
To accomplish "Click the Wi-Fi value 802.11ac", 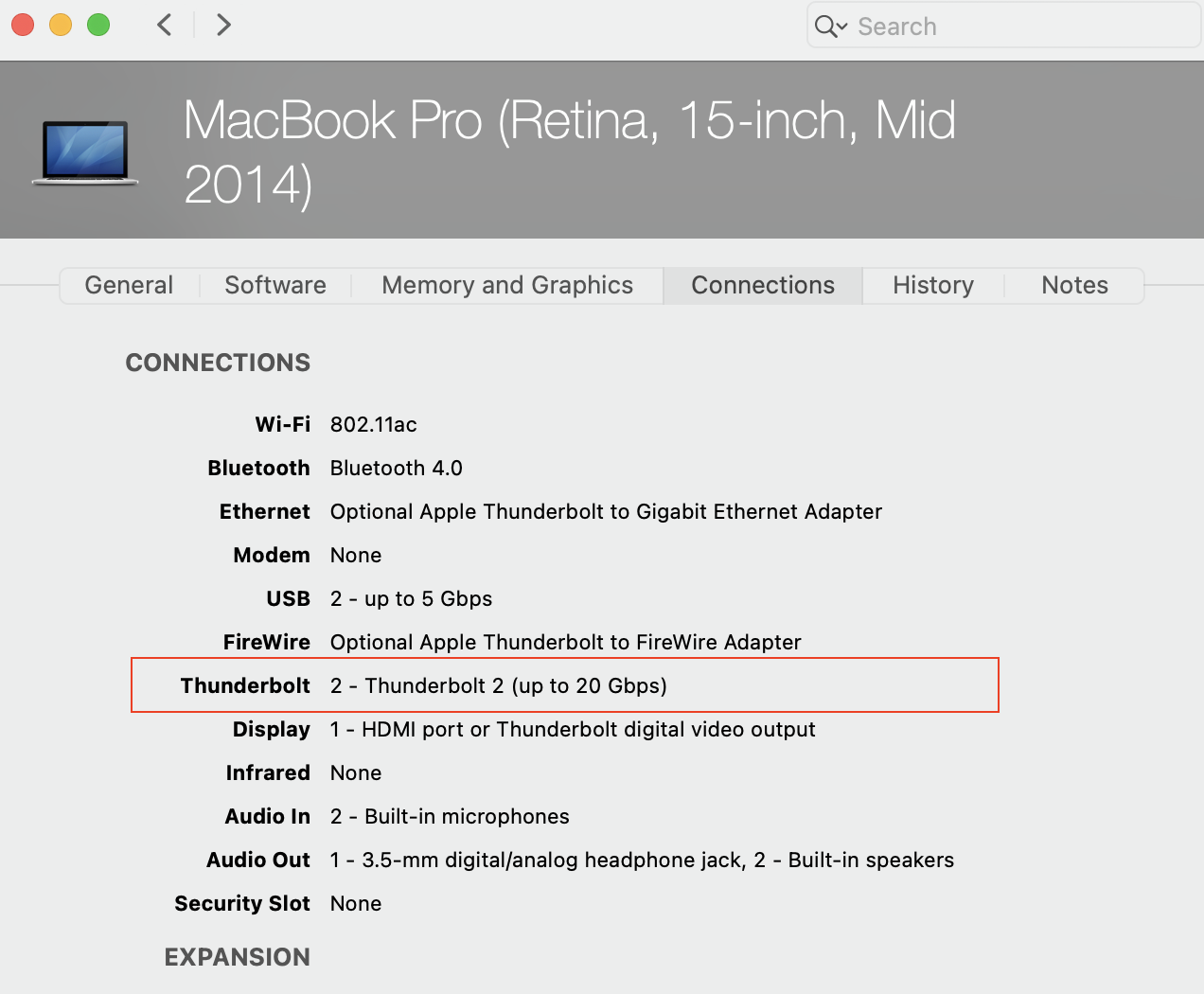I will (374, 424).
